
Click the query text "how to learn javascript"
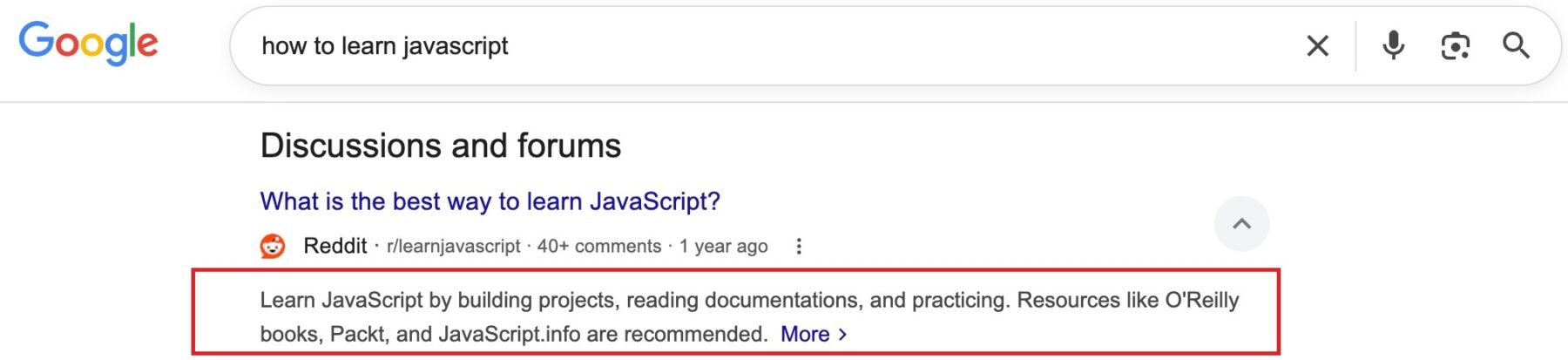(384, 46)
